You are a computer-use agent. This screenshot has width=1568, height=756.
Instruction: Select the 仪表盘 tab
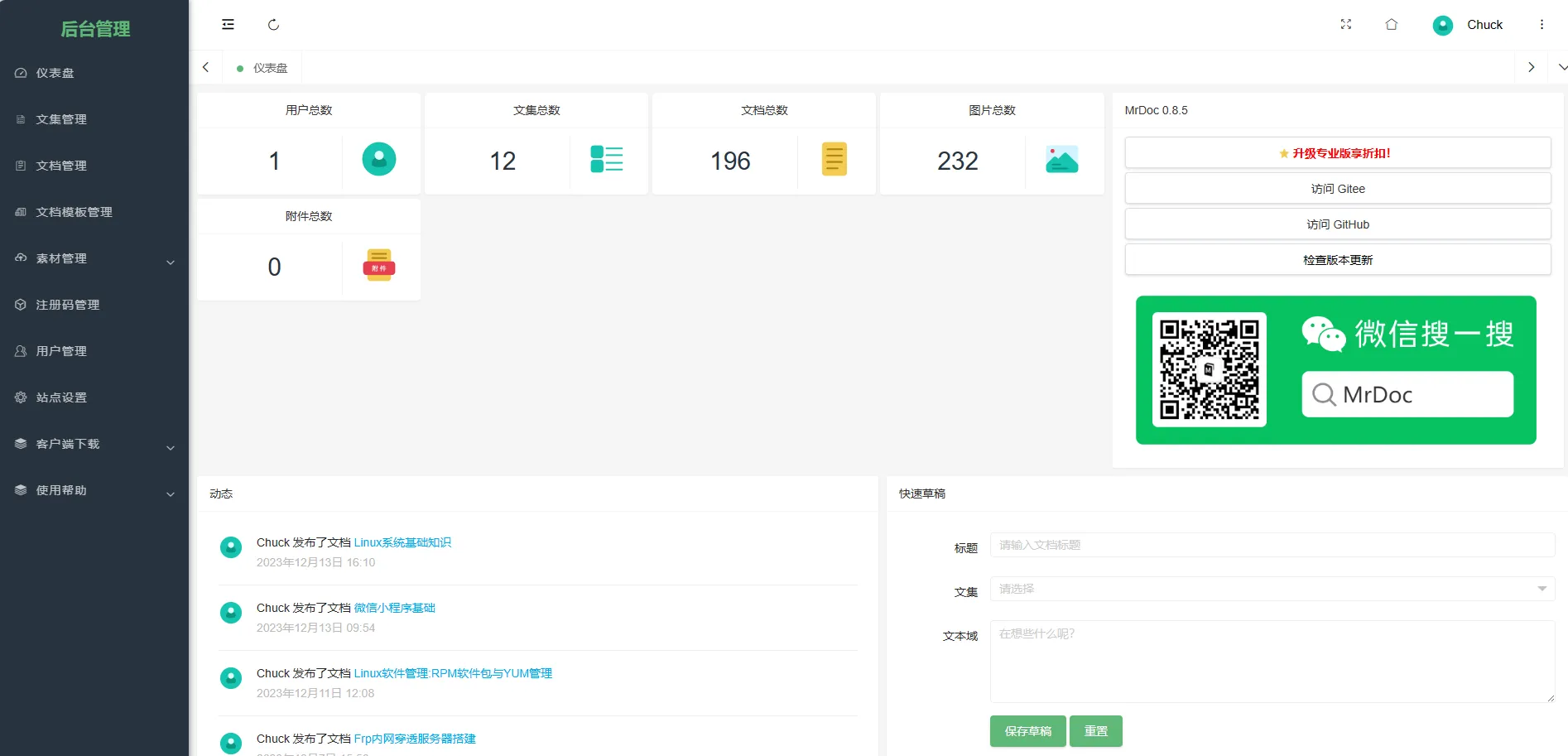pyautogui.click(x=262, y=68)
